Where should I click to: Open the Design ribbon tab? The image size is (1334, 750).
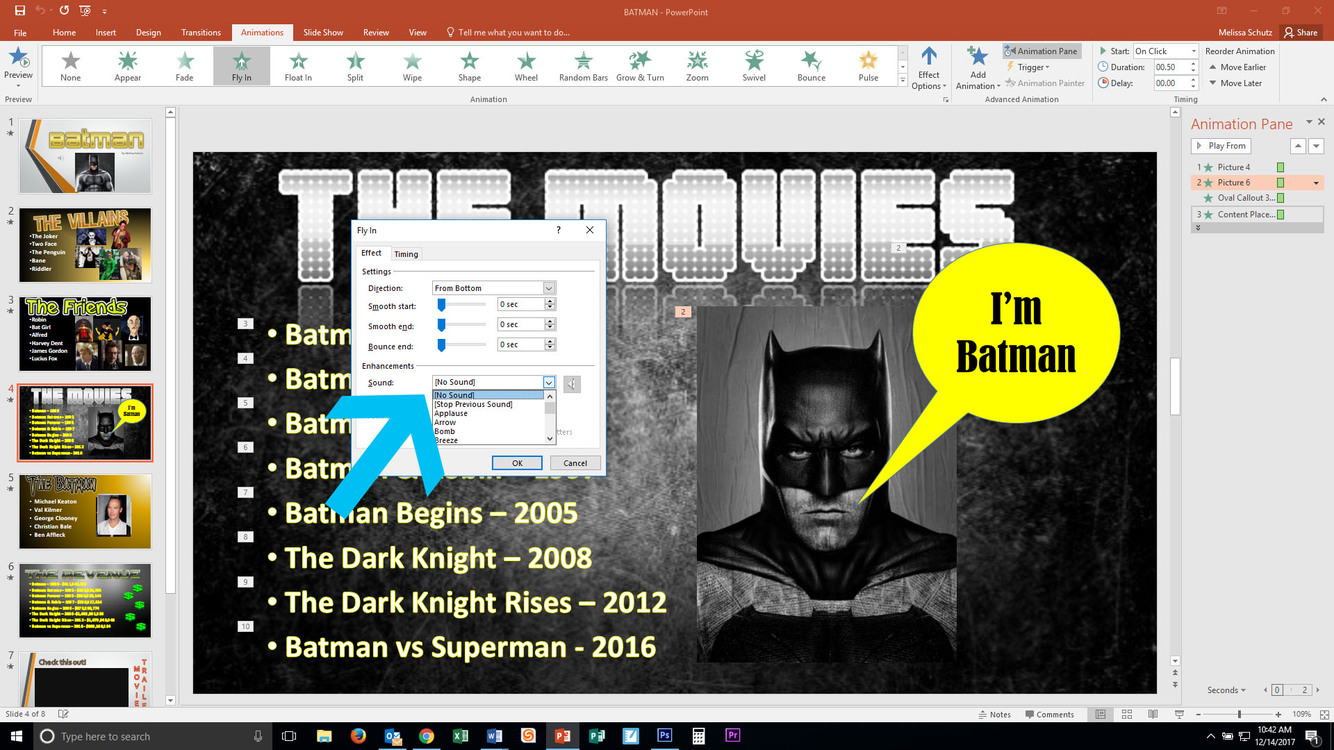(148, 32)
